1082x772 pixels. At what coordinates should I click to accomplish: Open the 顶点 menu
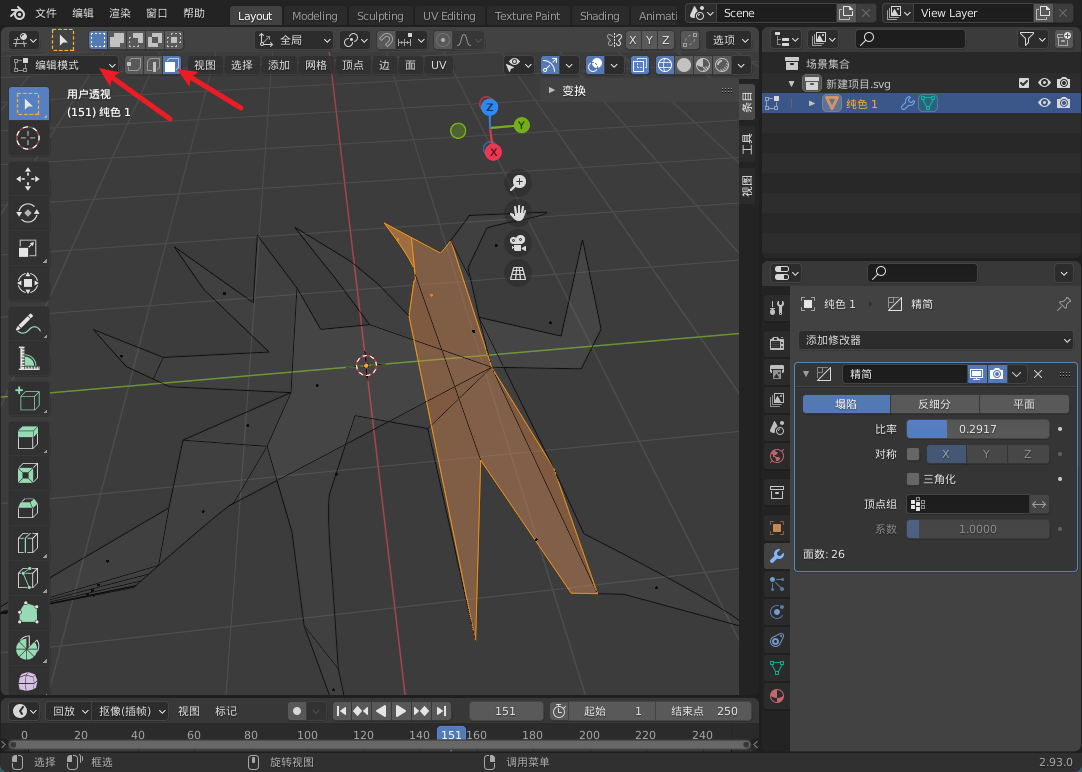click(x=353, y=65)
